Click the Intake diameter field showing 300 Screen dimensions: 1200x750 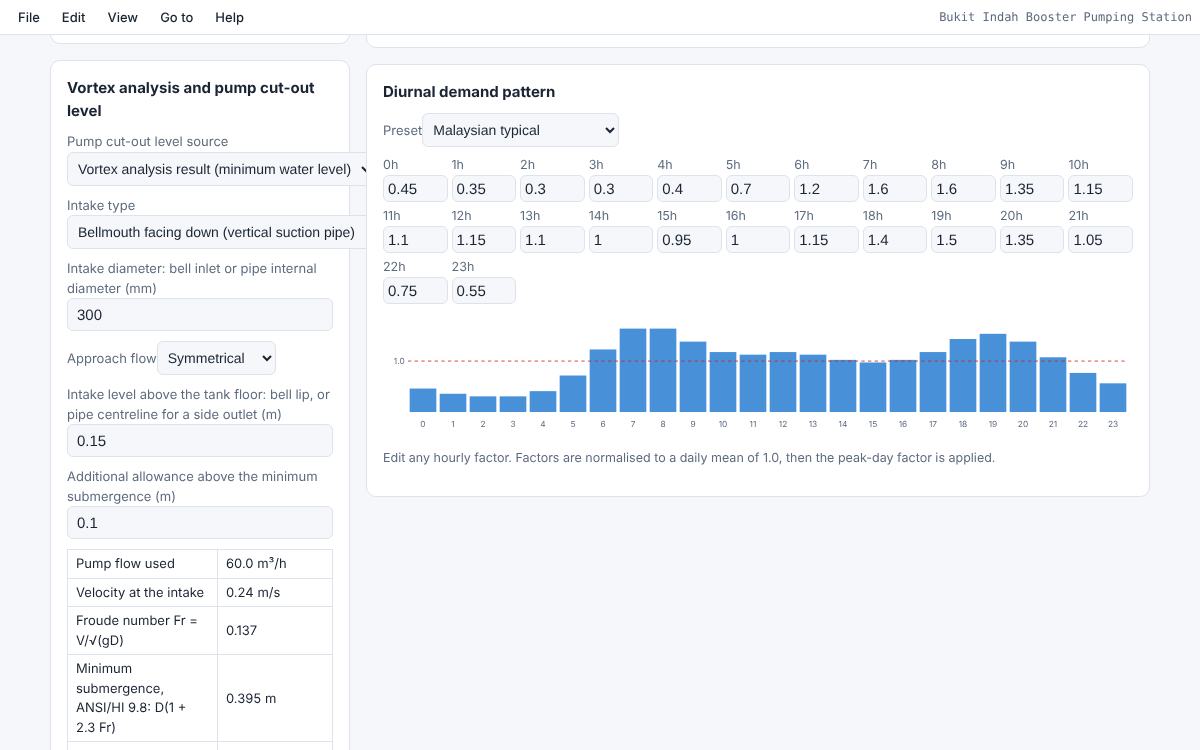(x=200, y=314)
